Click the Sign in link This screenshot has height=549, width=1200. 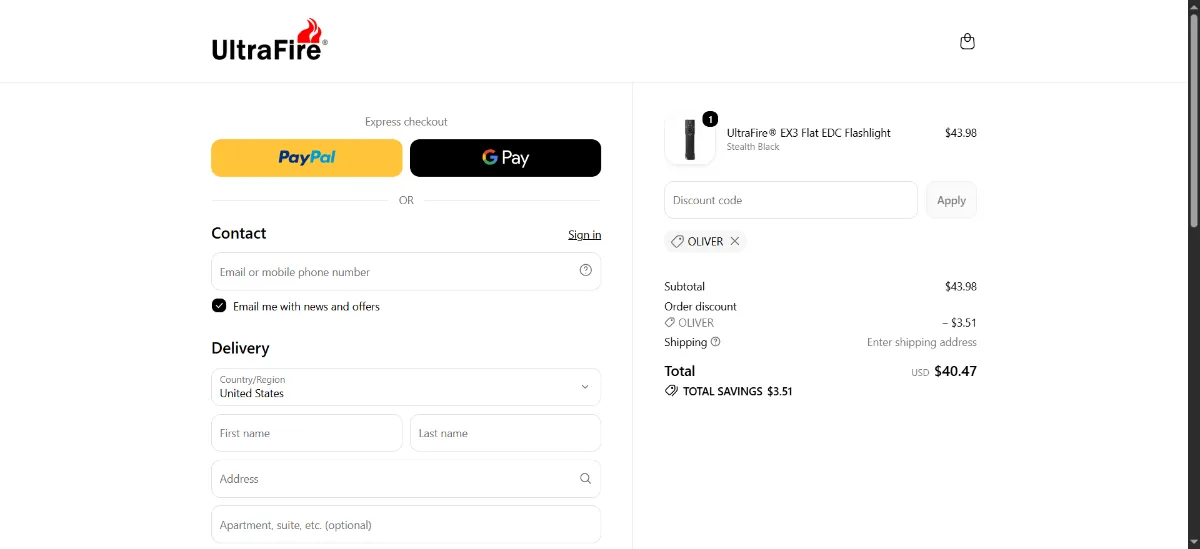585,235
